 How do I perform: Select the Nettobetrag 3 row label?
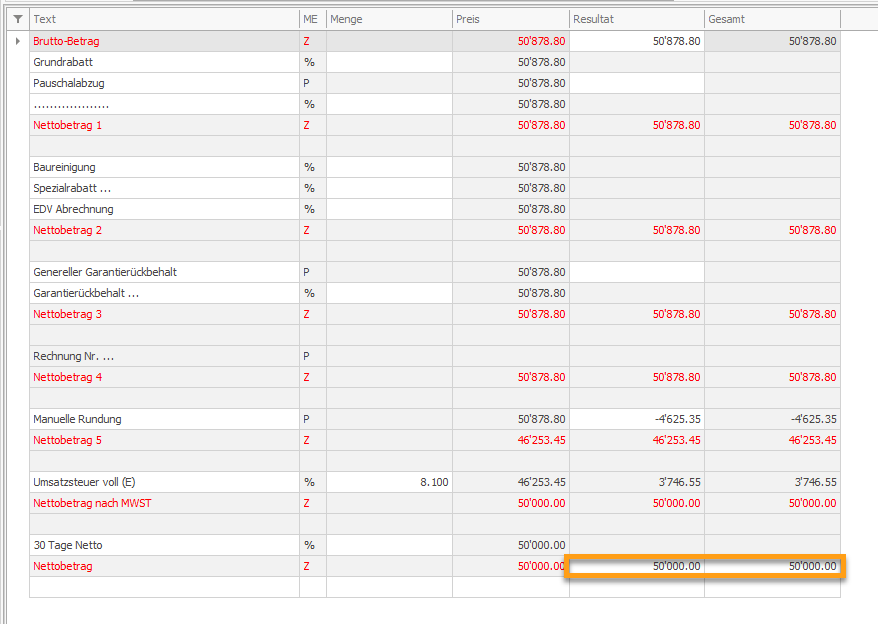pos(164,314)
